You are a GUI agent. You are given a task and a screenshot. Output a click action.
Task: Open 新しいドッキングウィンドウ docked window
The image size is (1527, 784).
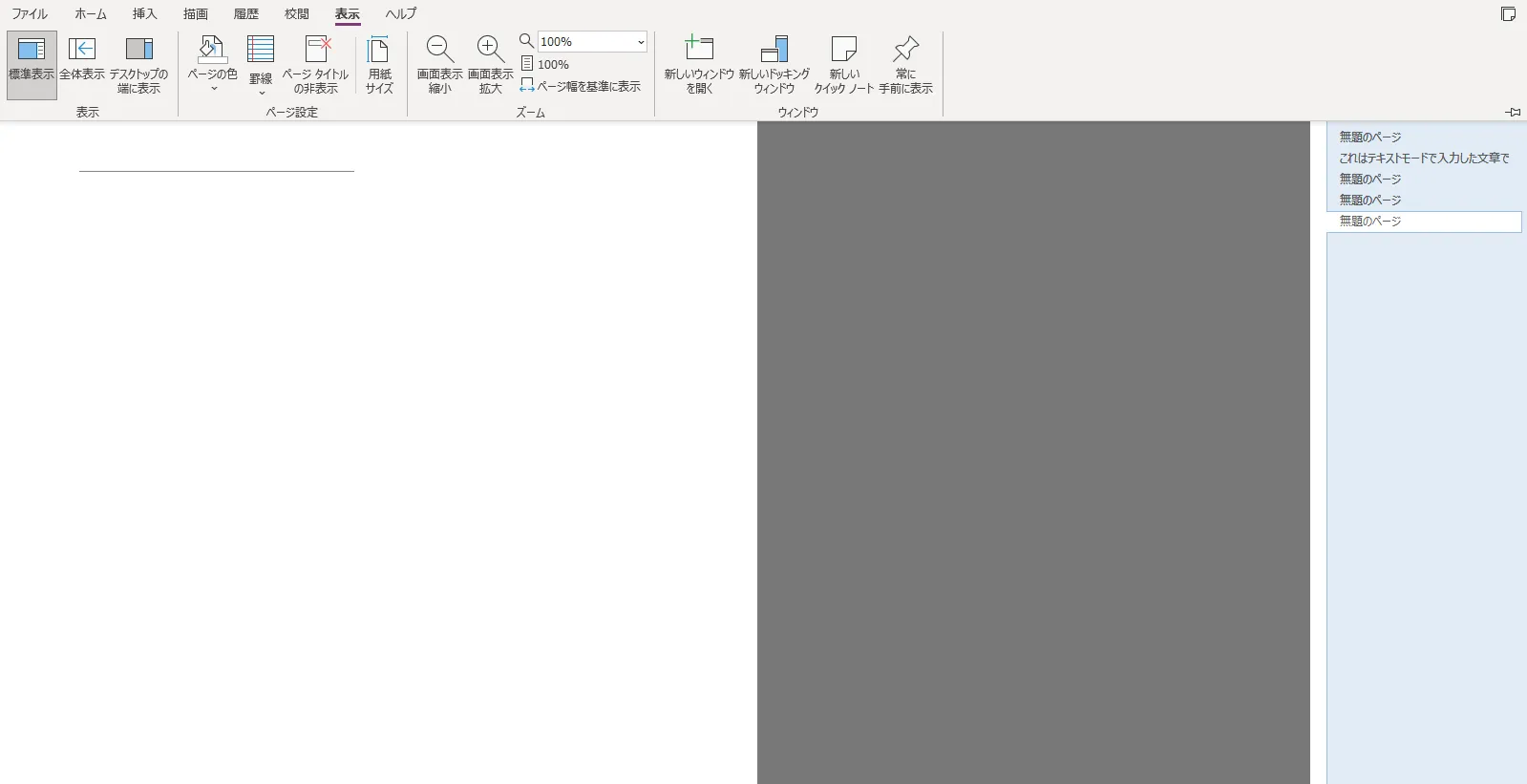point(774,64)
